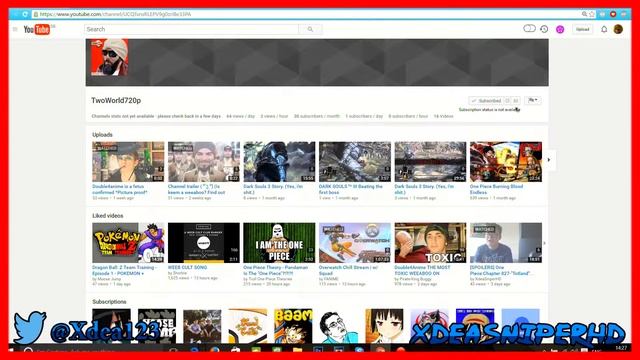
Task: Open DARK SOULS III Beating the first boss thumbnail
Action: tap(355, 162)
